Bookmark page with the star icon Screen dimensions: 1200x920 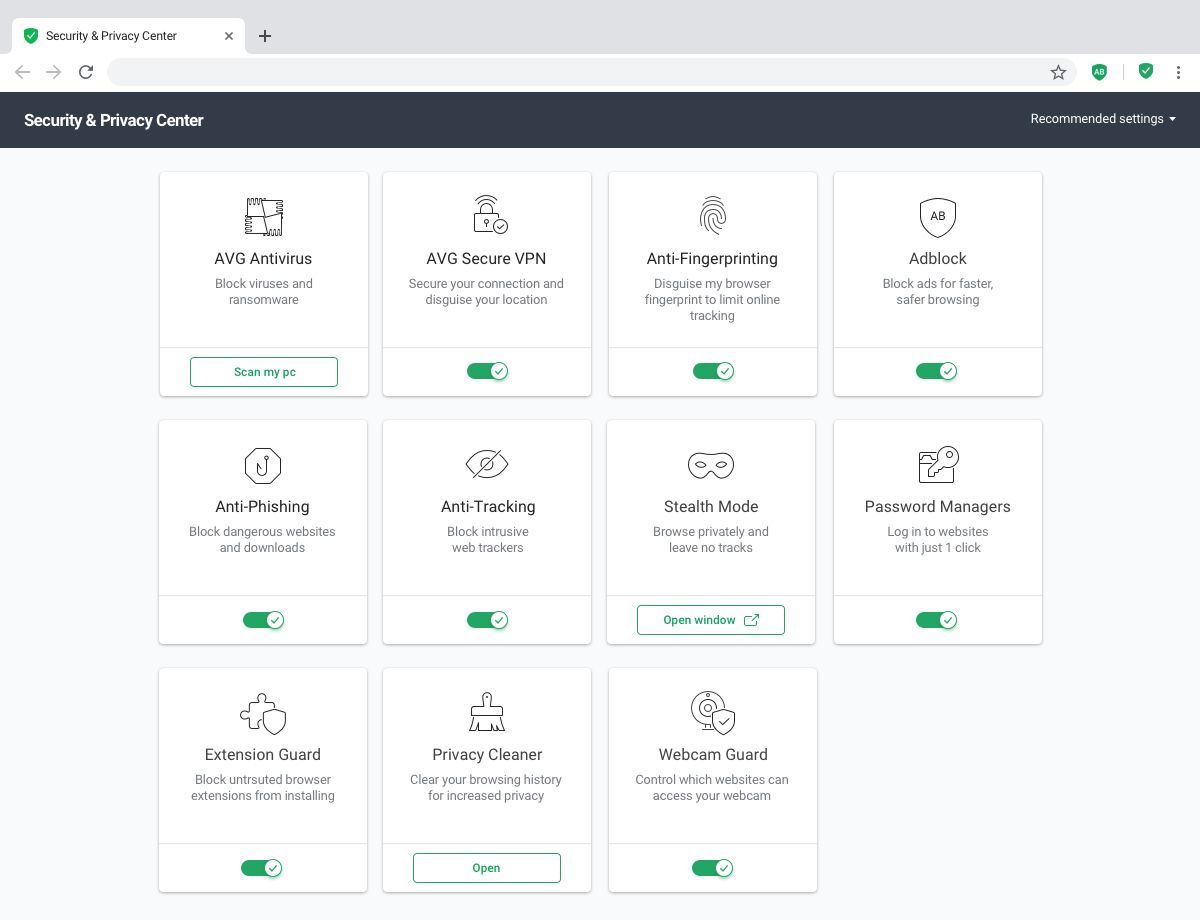(1058, 72)
